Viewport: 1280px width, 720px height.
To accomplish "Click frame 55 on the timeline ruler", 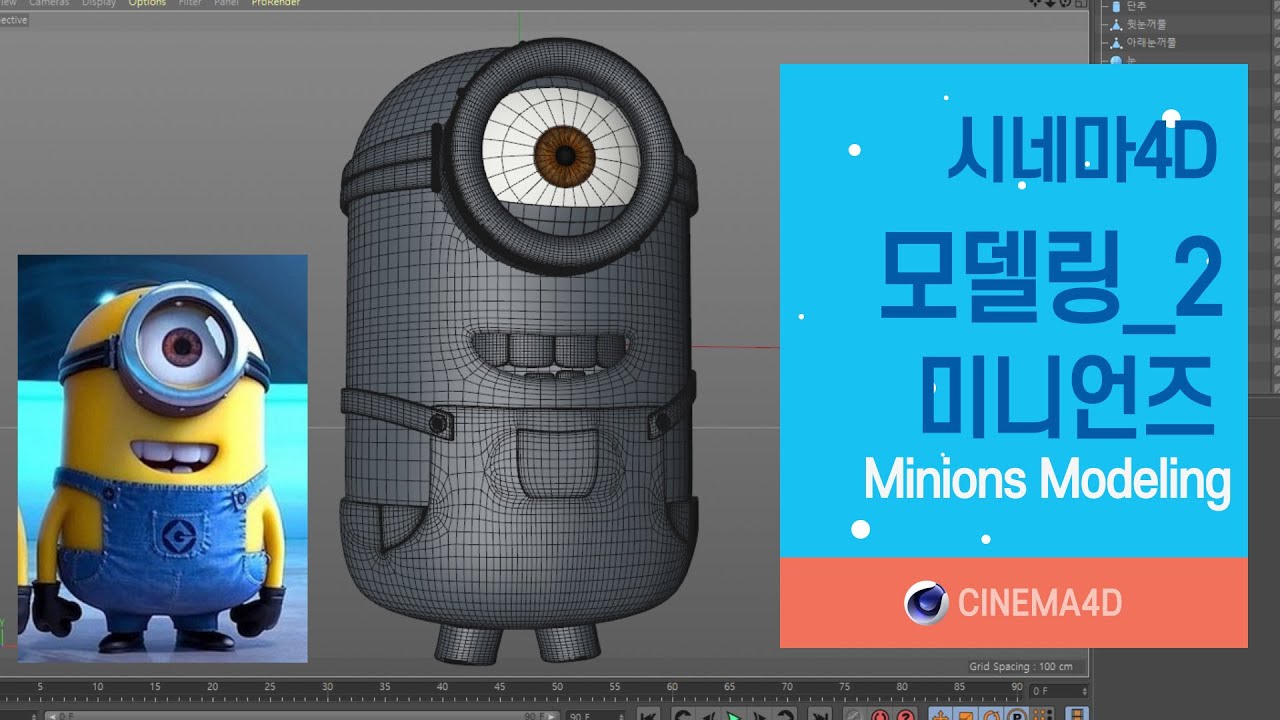I will 615,688.
